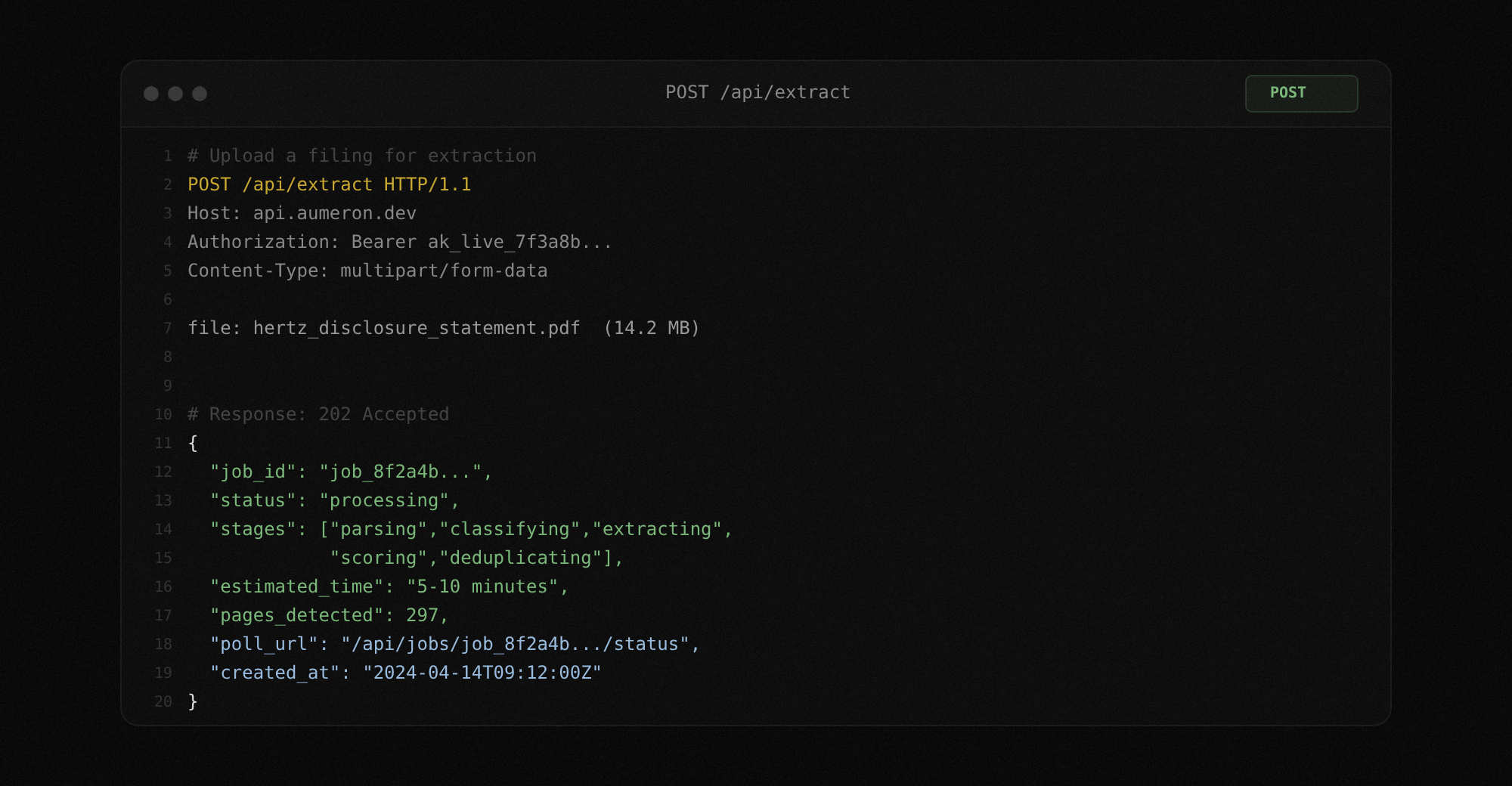
Task: Click line number 6 in the gutter
Action: click(168, 299)
